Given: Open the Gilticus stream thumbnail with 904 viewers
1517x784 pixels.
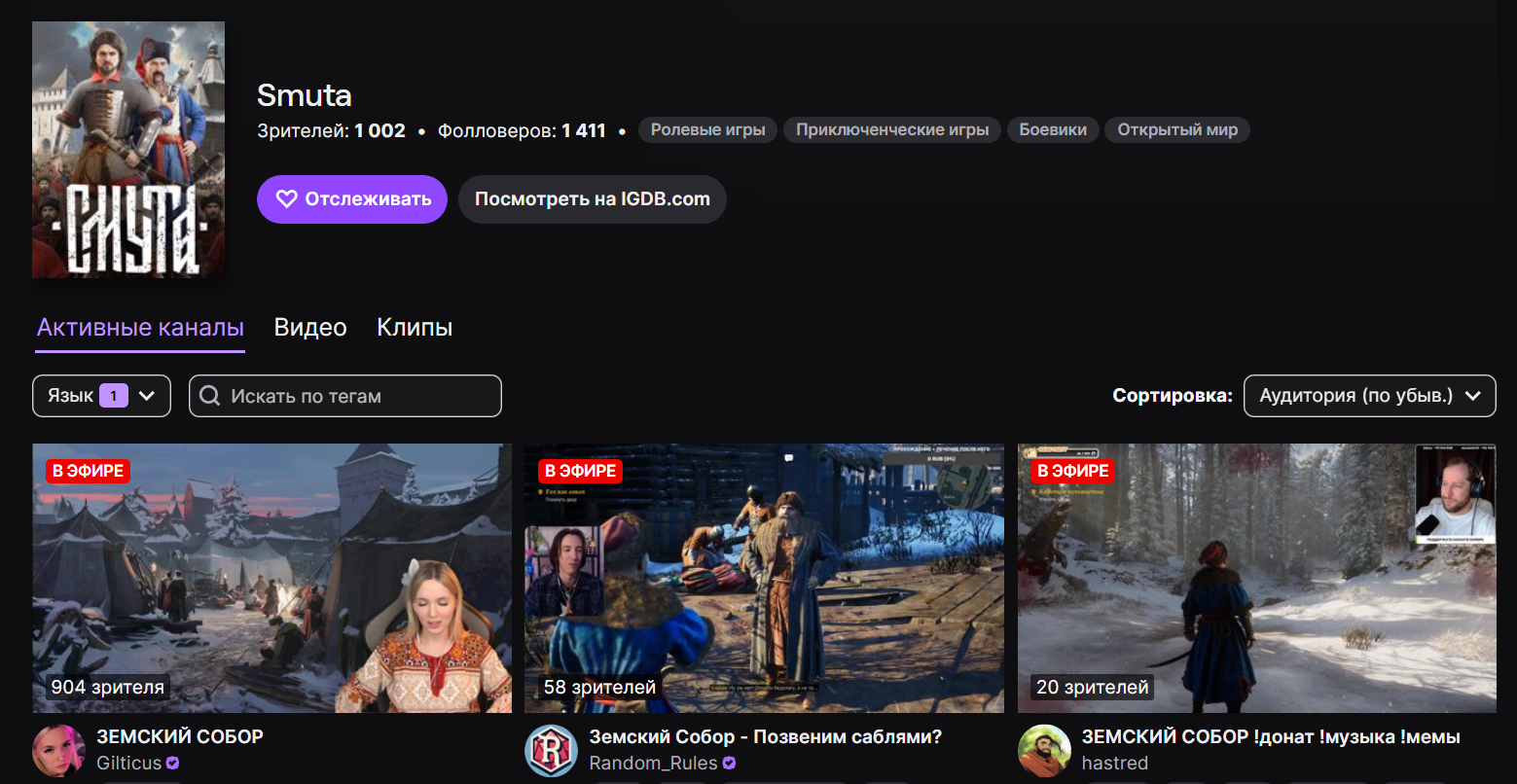Looking at the screenshot, I should point(272,579).
